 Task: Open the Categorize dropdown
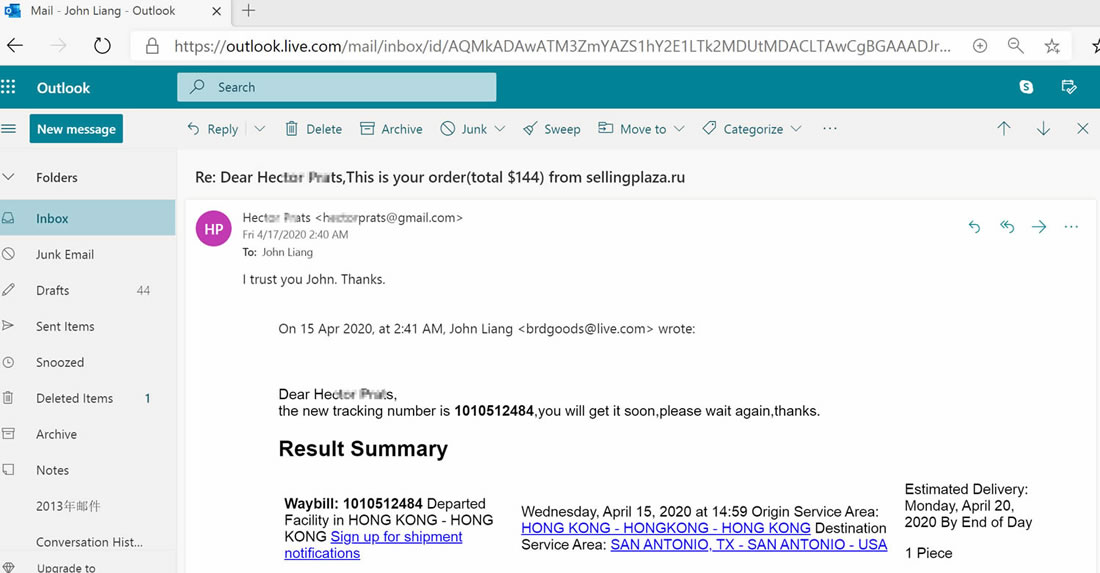tap(796, 129)
